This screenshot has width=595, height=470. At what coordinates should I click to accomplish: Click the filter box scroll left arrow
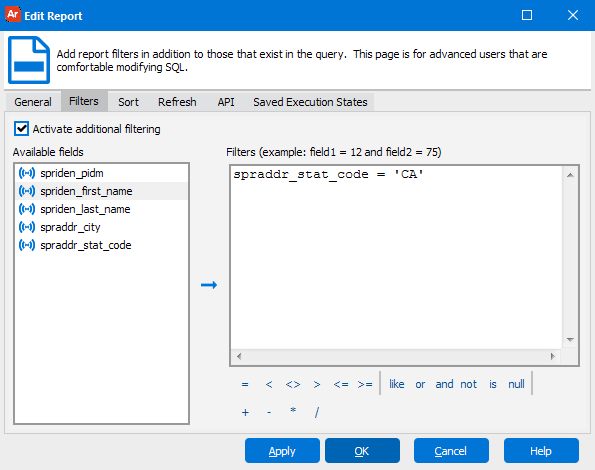click(x=239, y=356)
